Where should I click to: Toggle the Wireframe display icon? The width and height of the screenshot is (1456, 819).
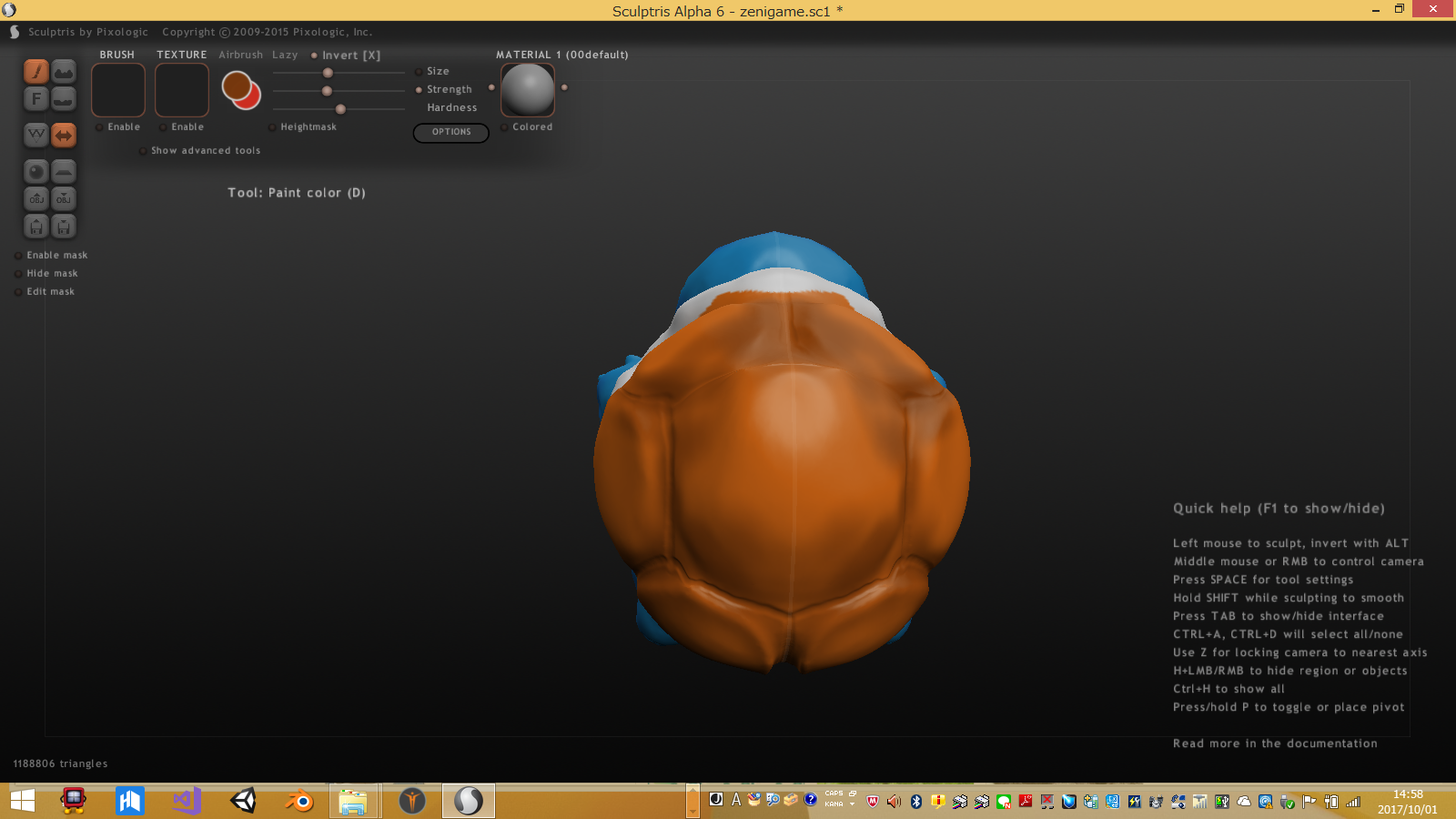coord(36,135)
